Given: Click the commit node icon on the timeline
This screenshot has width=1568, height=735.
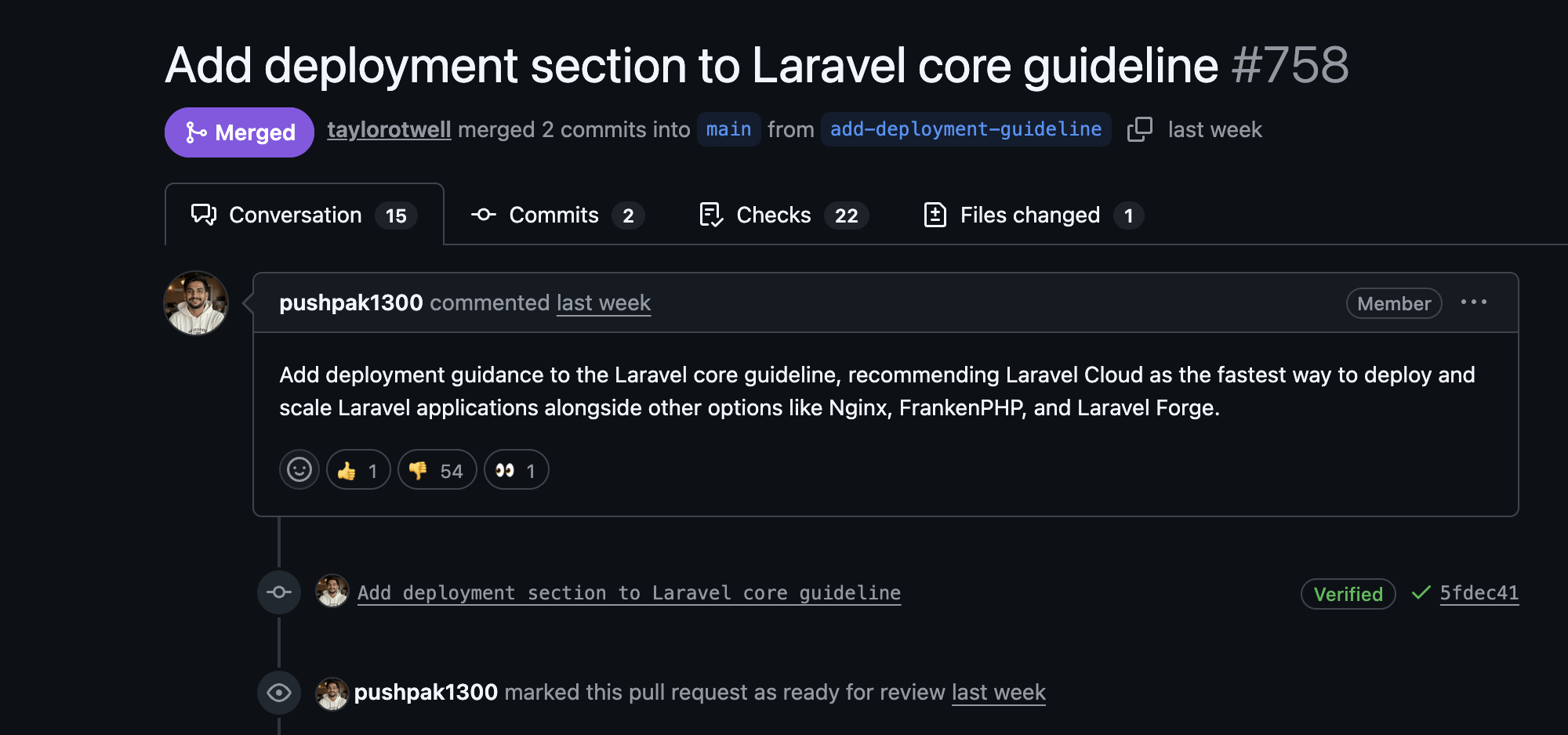Looking at the screenshot, I should (279, 592).
